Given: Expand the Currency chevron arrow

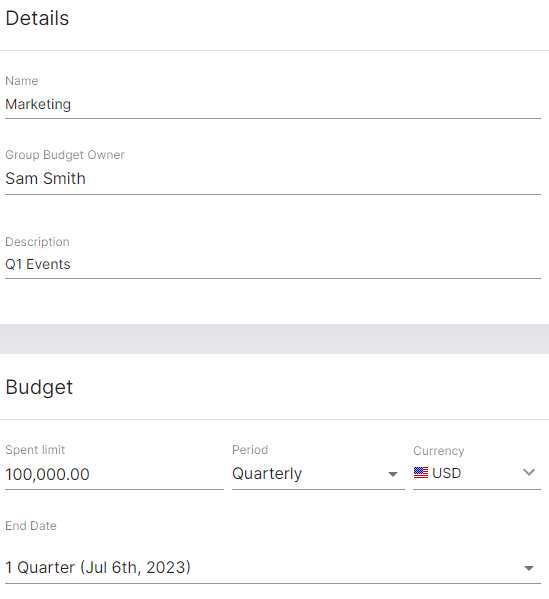Looking at the screenshot, I should tap(529, 473).
